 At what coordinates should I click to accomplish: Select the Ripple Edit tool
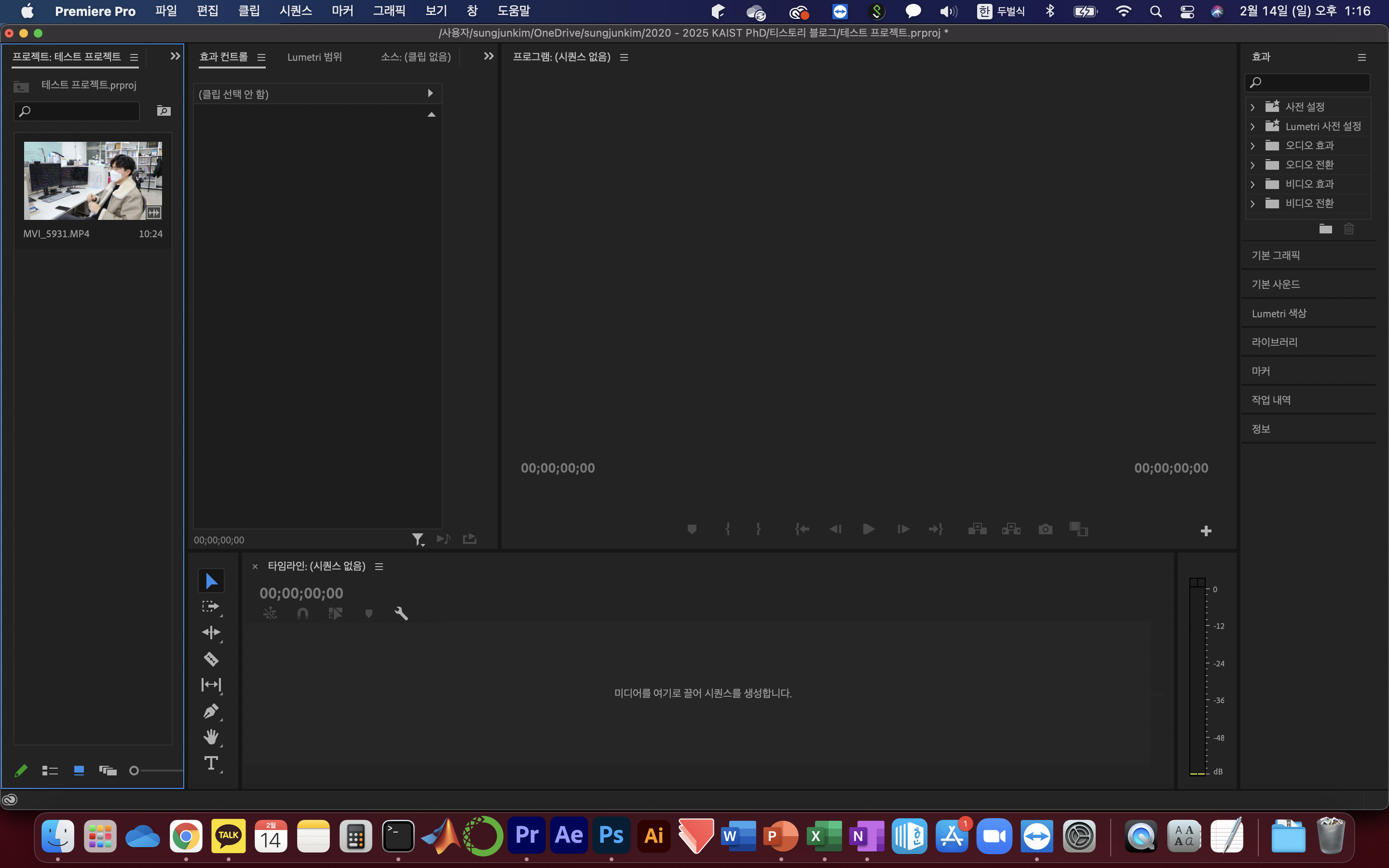click(211, 632)
